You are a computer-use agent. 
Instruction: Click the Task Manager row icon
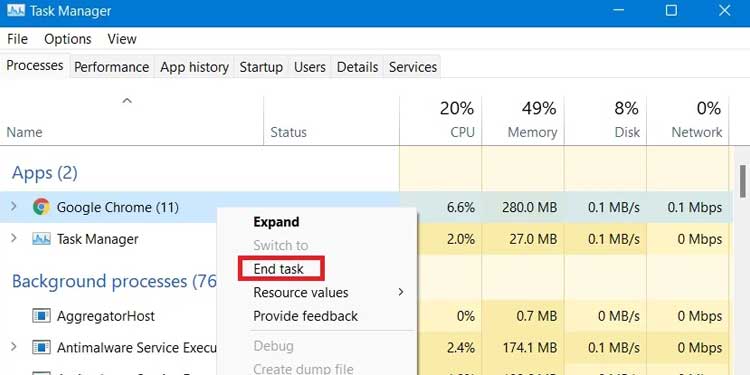[42, 239]
